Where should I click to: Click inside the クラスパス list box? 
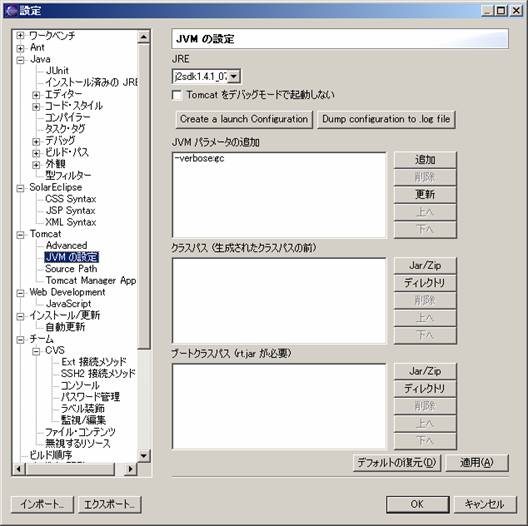[x=279, y=301]
